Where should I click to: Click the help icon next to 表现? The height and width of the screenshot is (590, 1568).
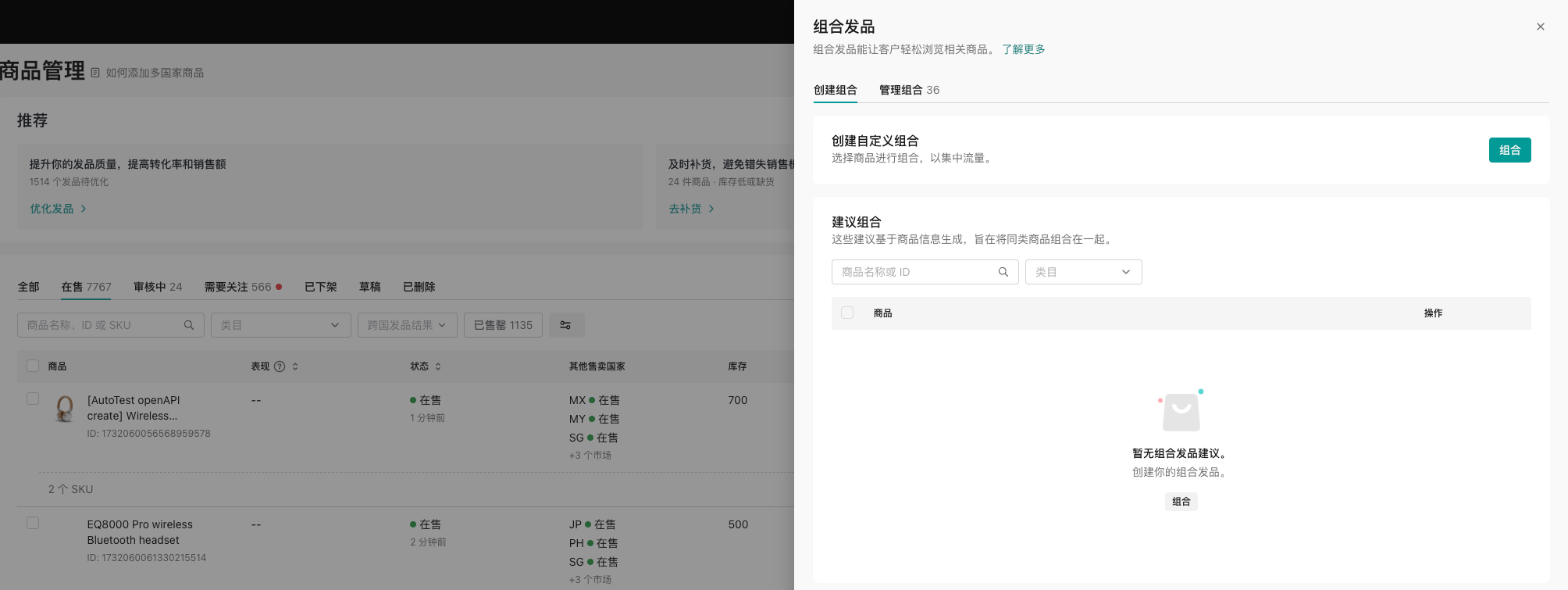point(280,367)
